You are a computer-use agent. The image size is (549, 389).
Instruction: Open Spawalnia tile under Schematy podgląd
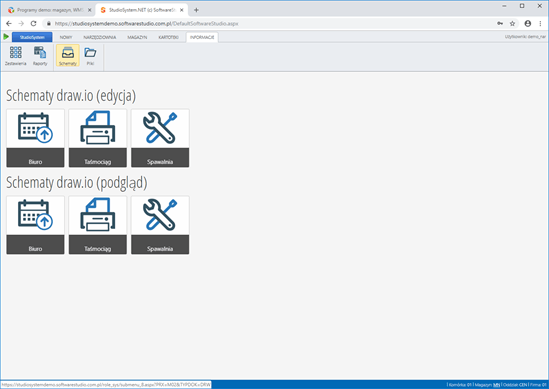click(160, 225)
